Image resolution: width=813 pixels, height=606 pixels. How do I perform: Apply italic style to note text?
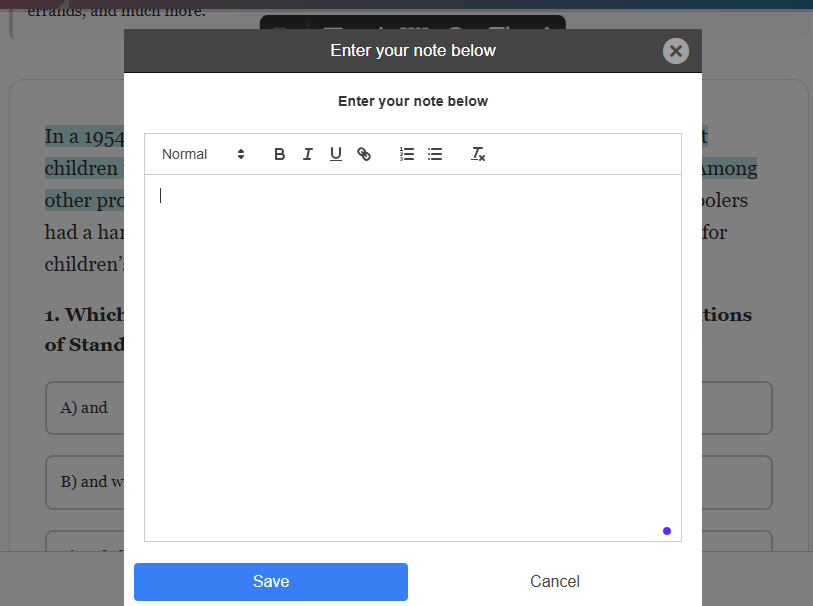(x=308, y=154)
